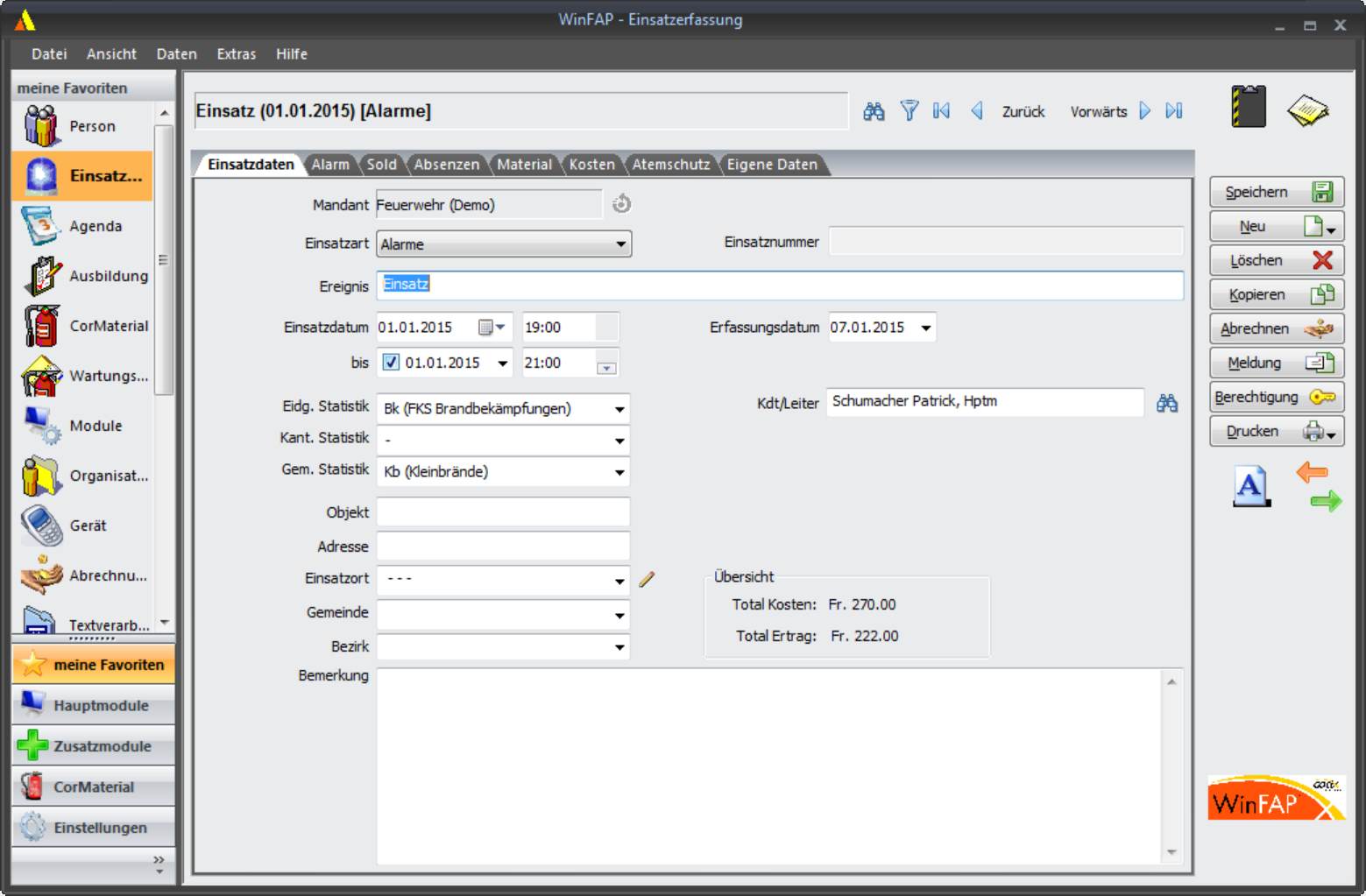This screenshot has height=896, width=1366.
Task: Search Kdt/Leiter using the binoculars icon
Action: click(x=1166, y=402)
